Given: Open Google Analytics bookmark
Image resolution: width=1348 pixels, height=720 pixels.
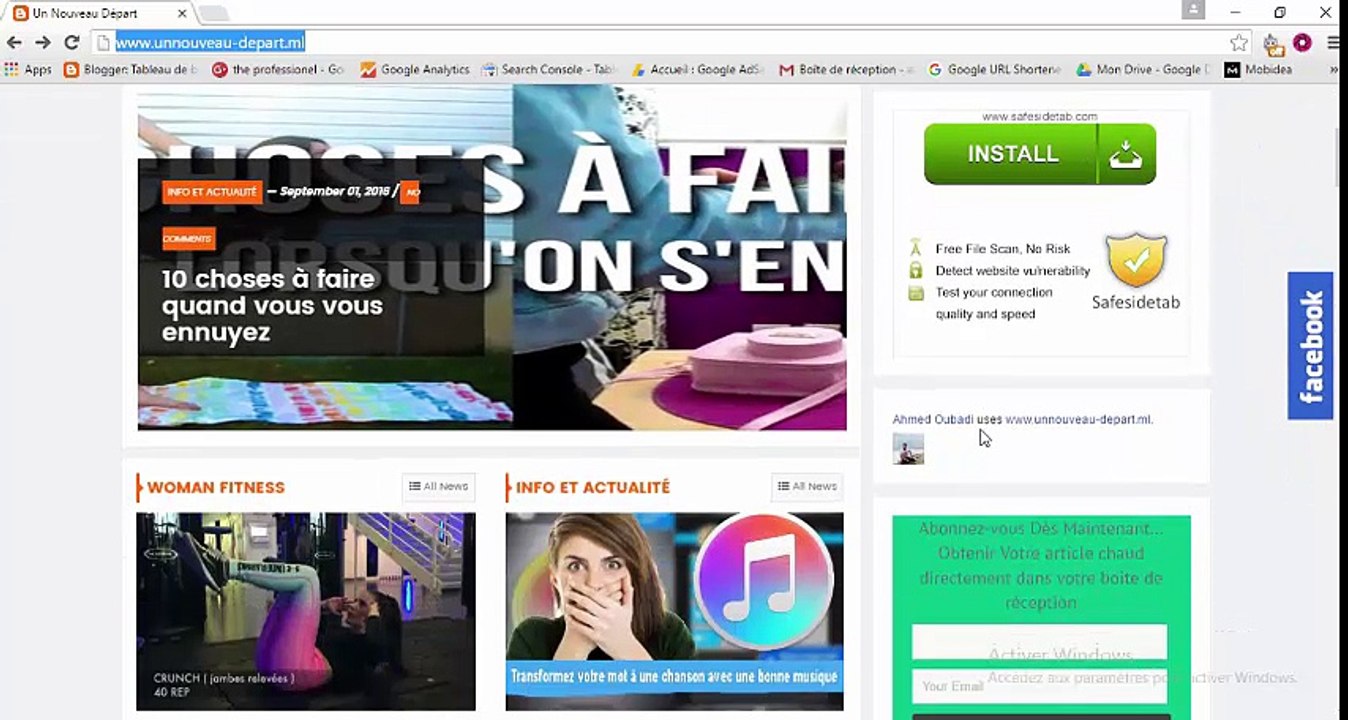Looking at the screenshot, I should point(415,70).
